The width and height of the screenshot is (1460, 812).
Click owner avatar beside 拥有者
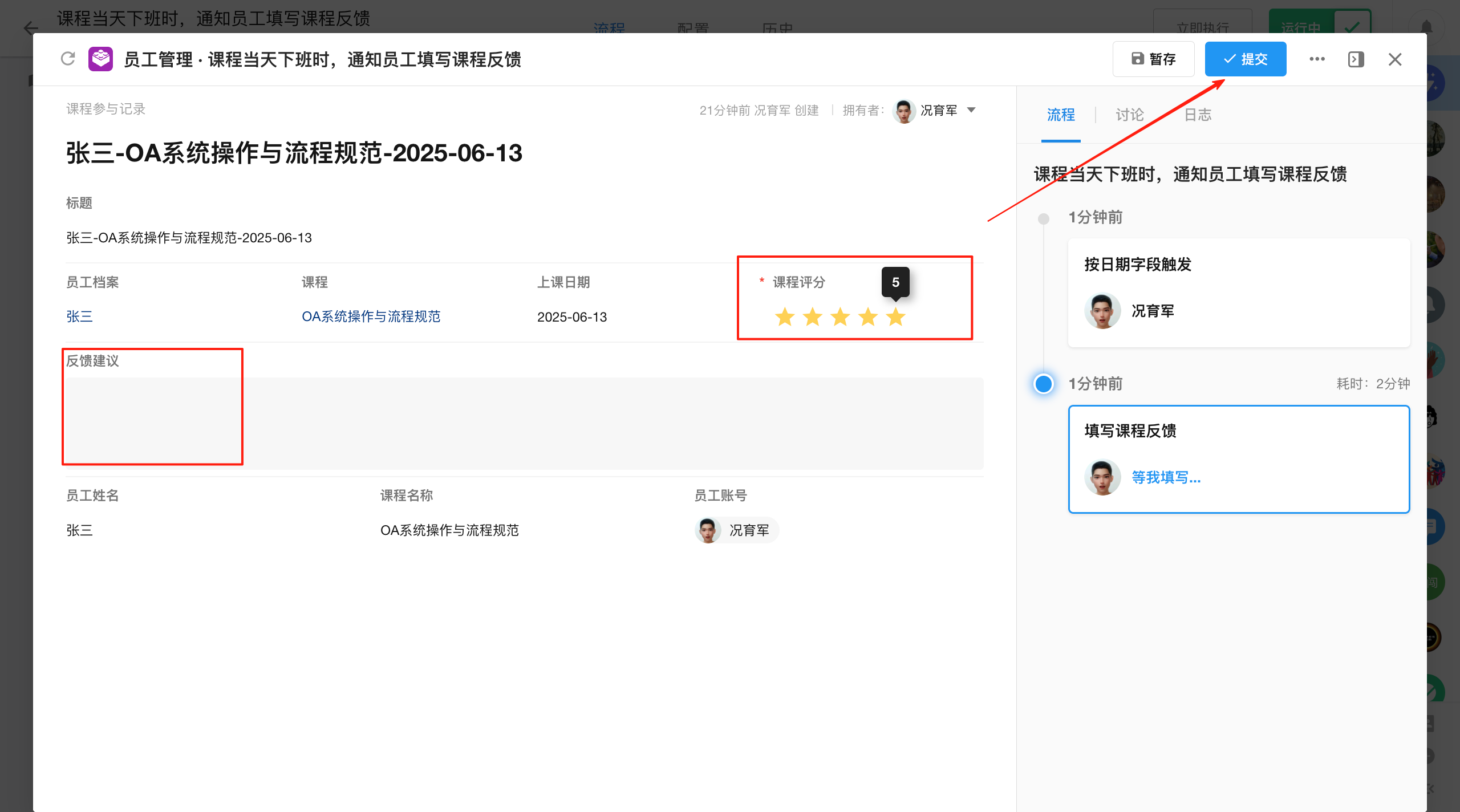point(904,111)
